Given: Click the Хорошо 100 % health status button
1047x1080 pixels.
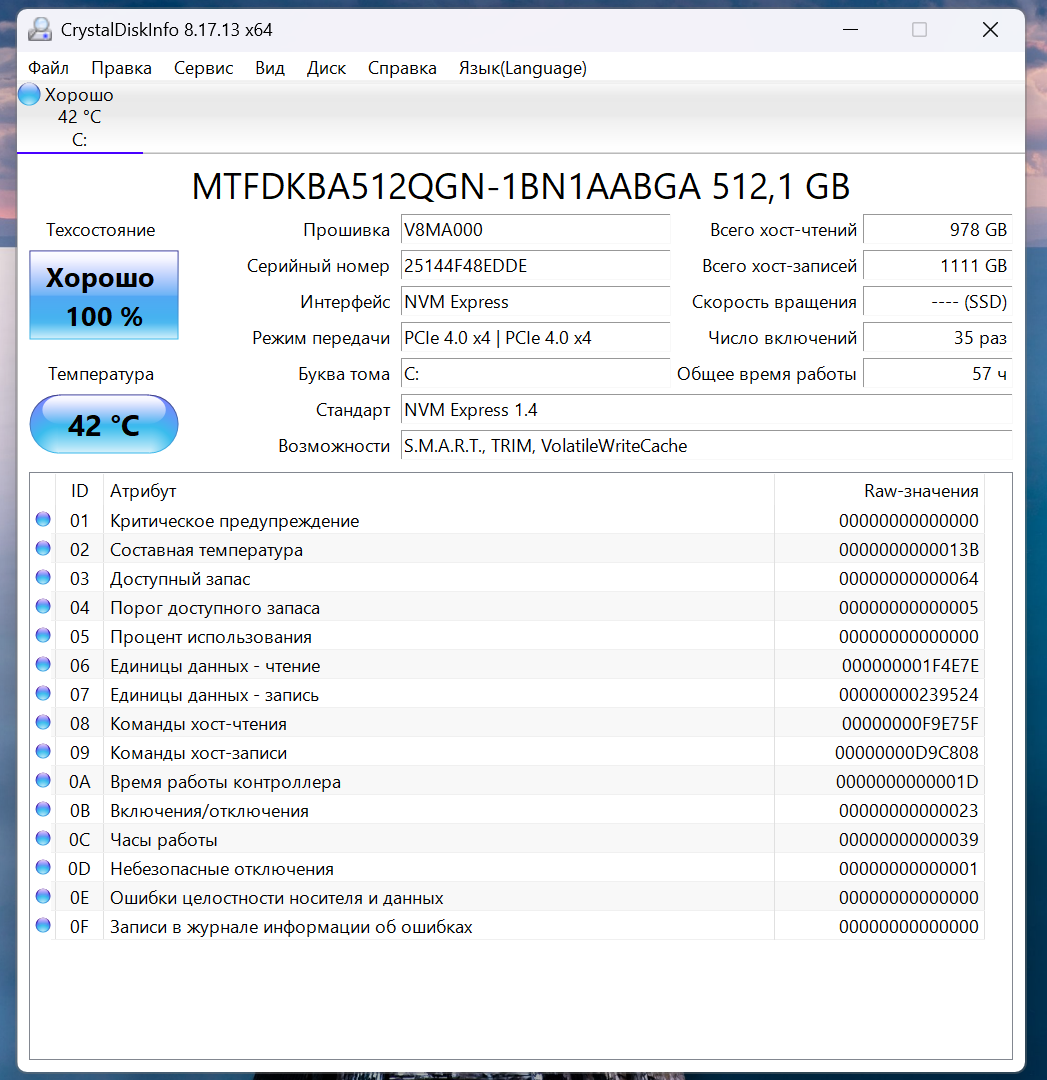Looking at the screenshot, I should point(104,295).
